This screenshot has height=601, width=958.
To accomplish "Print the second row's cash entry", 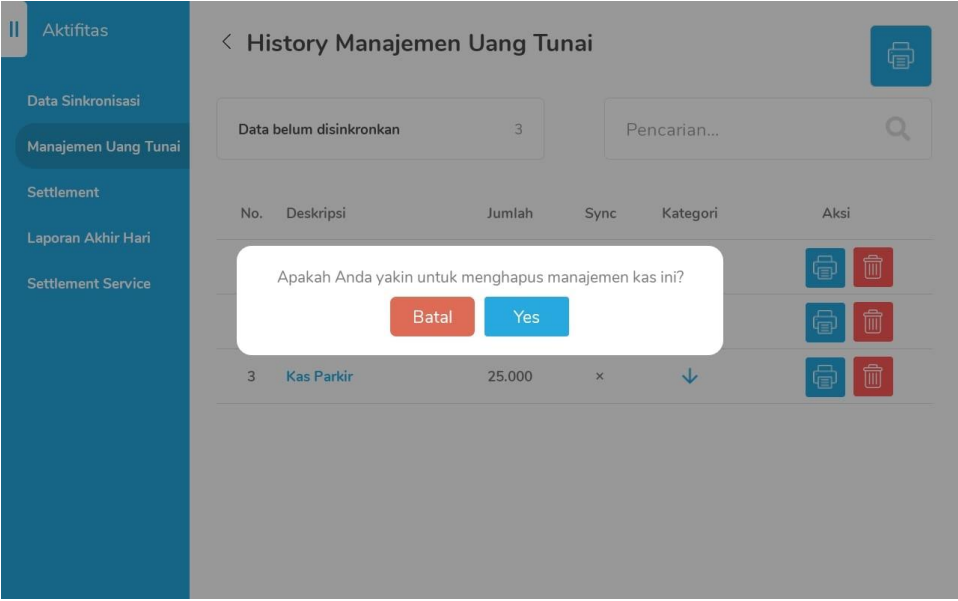I will pyautogui.click(x=825, y=322).
